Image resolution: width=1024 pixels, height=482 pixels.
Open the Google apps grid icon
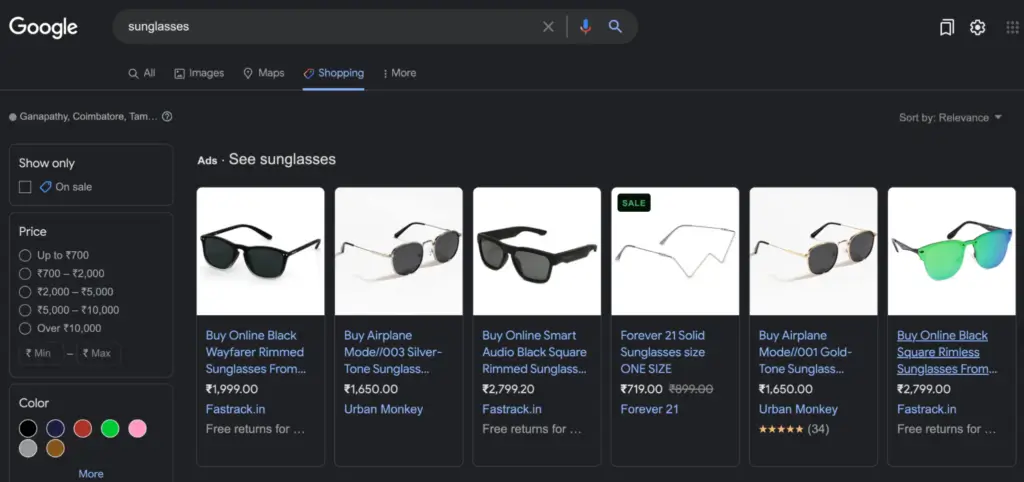pos(1012,27)
